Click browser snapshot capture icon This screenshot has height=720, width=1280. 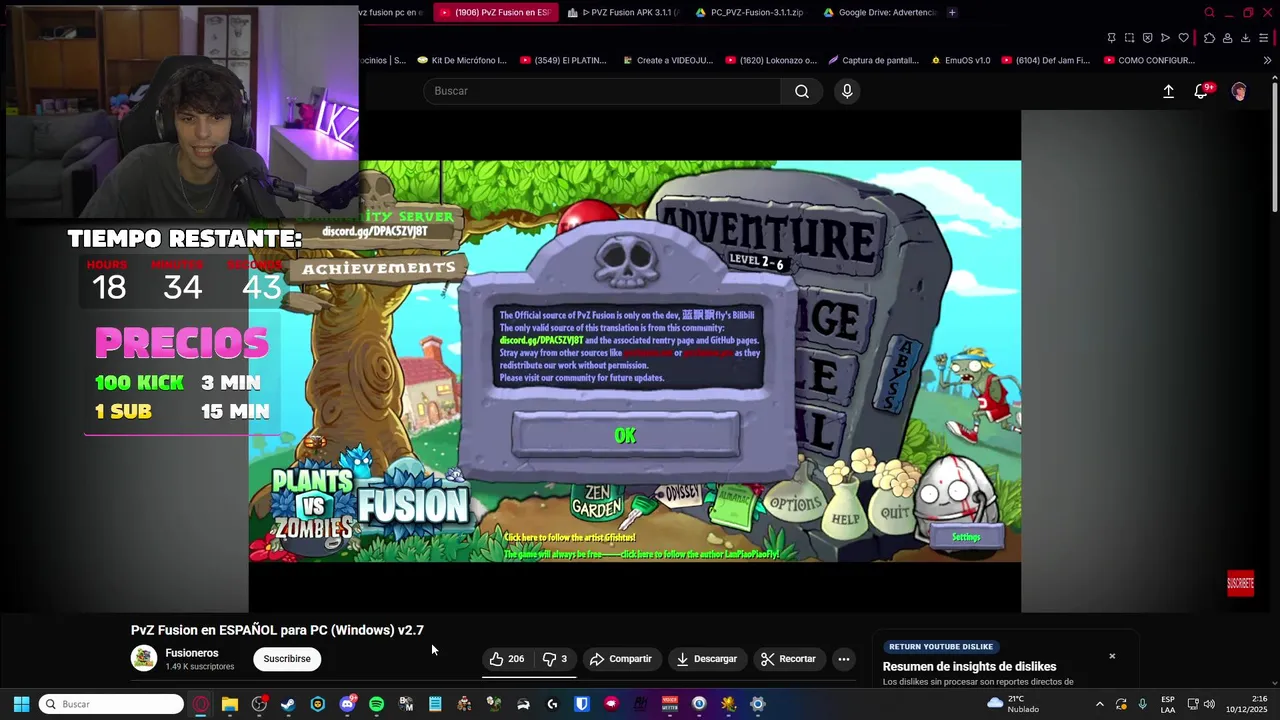[1129, 38]
